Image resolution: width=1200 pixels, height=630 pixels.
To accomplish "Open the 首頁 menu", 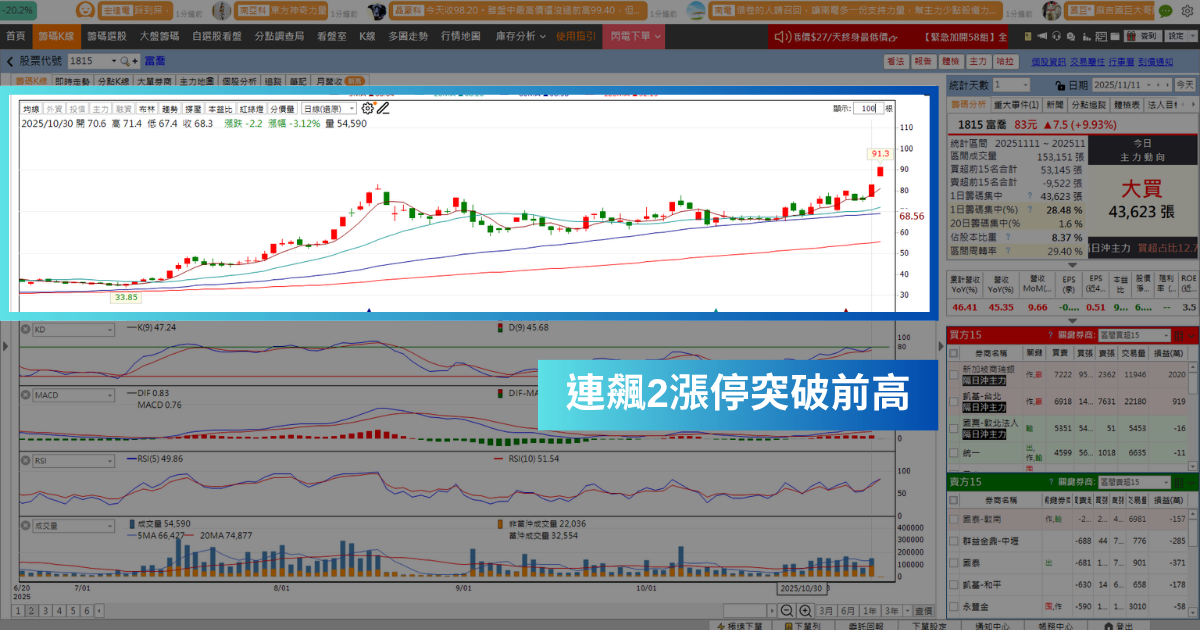I will [x=16, y=36].
